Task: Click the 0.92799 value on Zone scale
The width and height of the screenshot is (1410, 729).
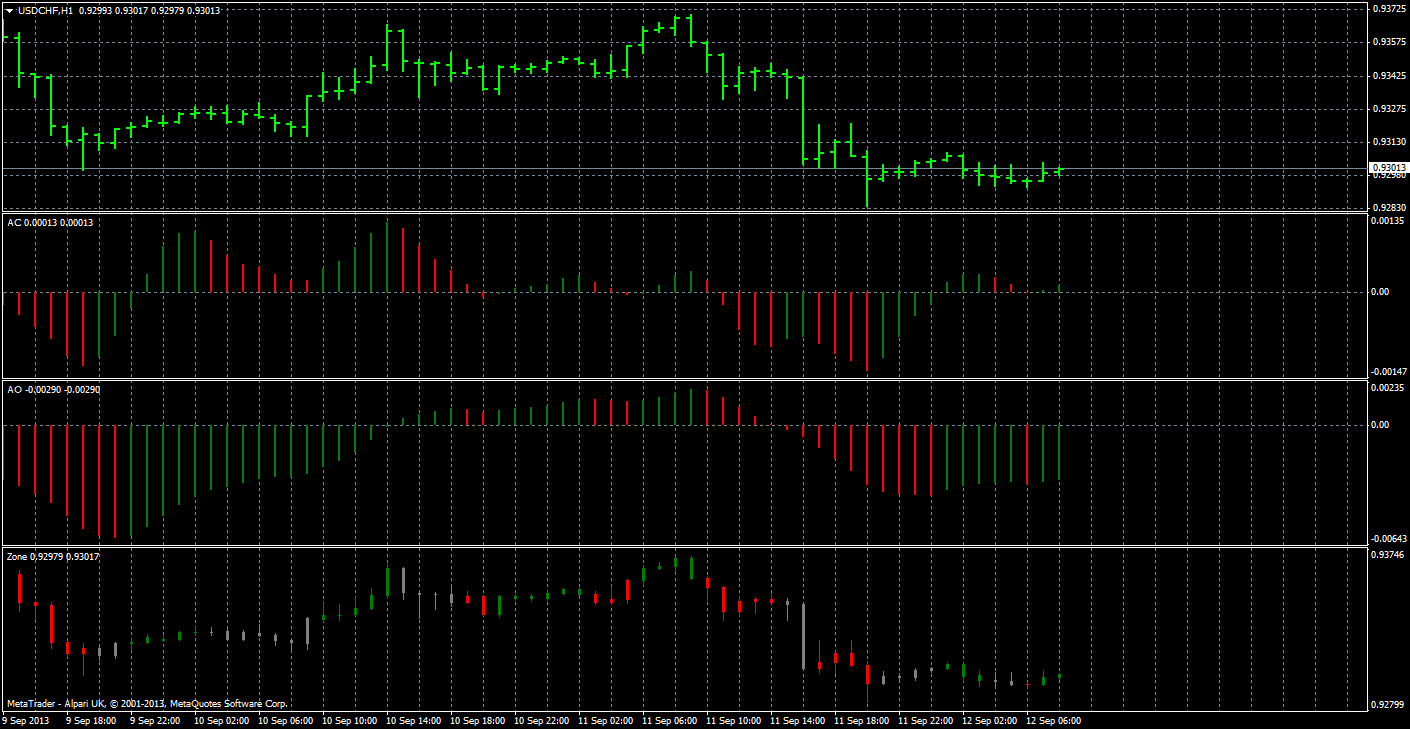Action: (1388, 705)
